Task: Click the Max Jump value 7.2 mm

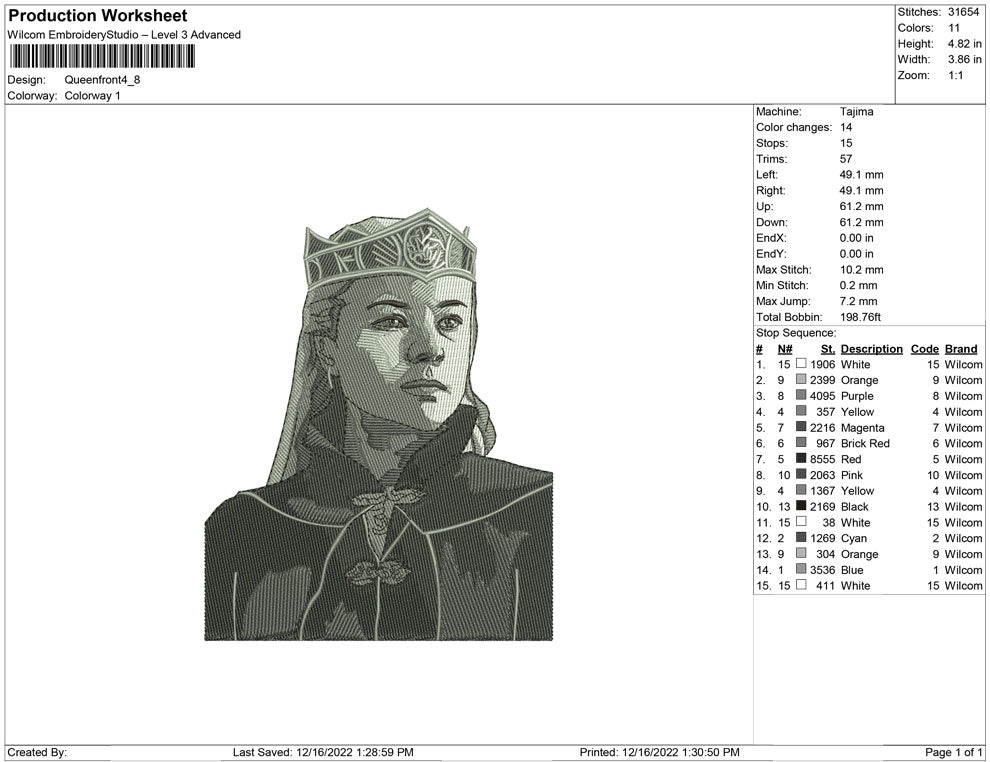Action: [859, 301]
